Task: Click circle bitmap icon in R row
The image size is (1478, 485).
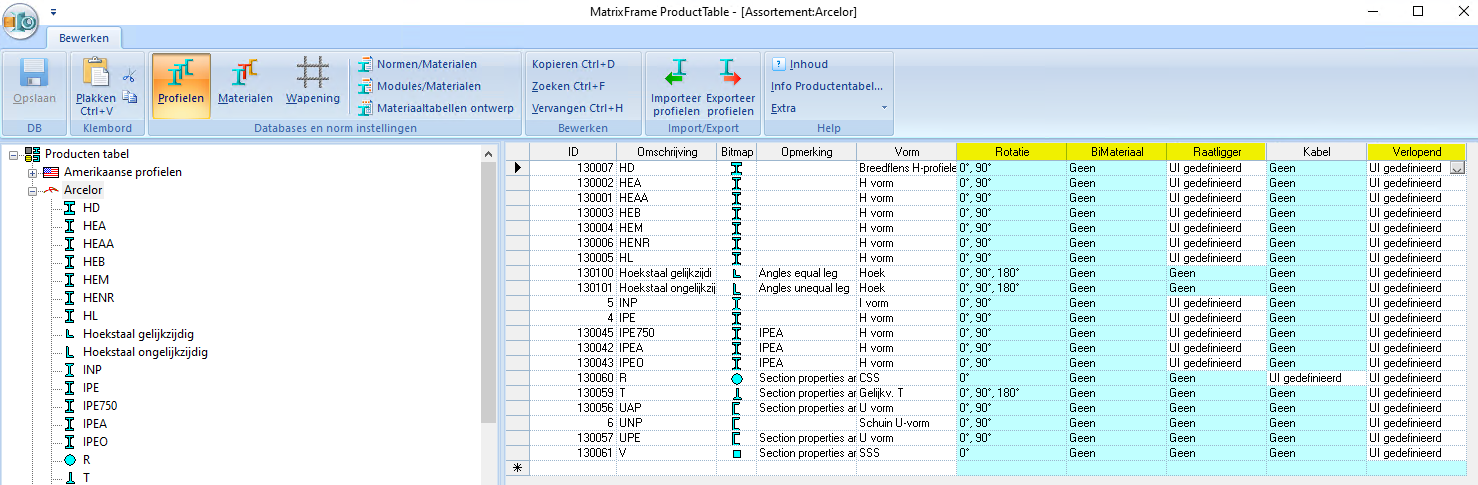Action: pos(737,378)
